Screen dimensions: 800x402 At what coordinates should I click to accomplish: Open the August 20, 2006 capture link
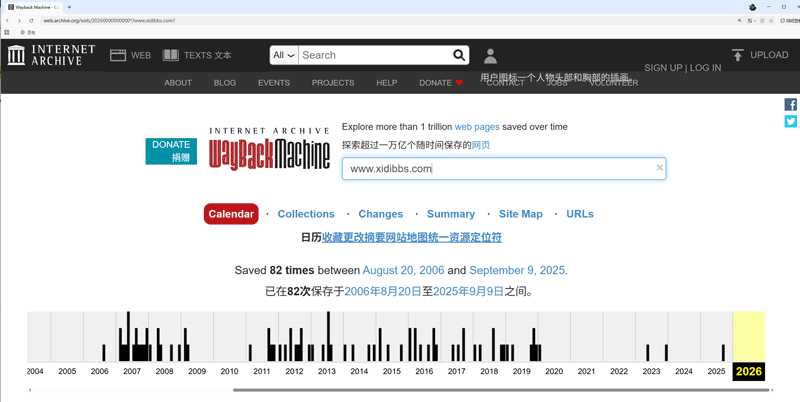point(404,270)
